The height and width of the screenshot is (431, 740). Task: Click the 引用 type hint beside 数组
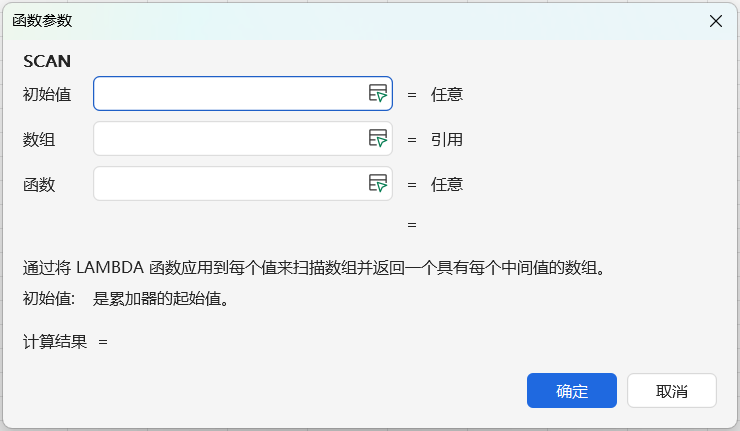click(447, 140)
